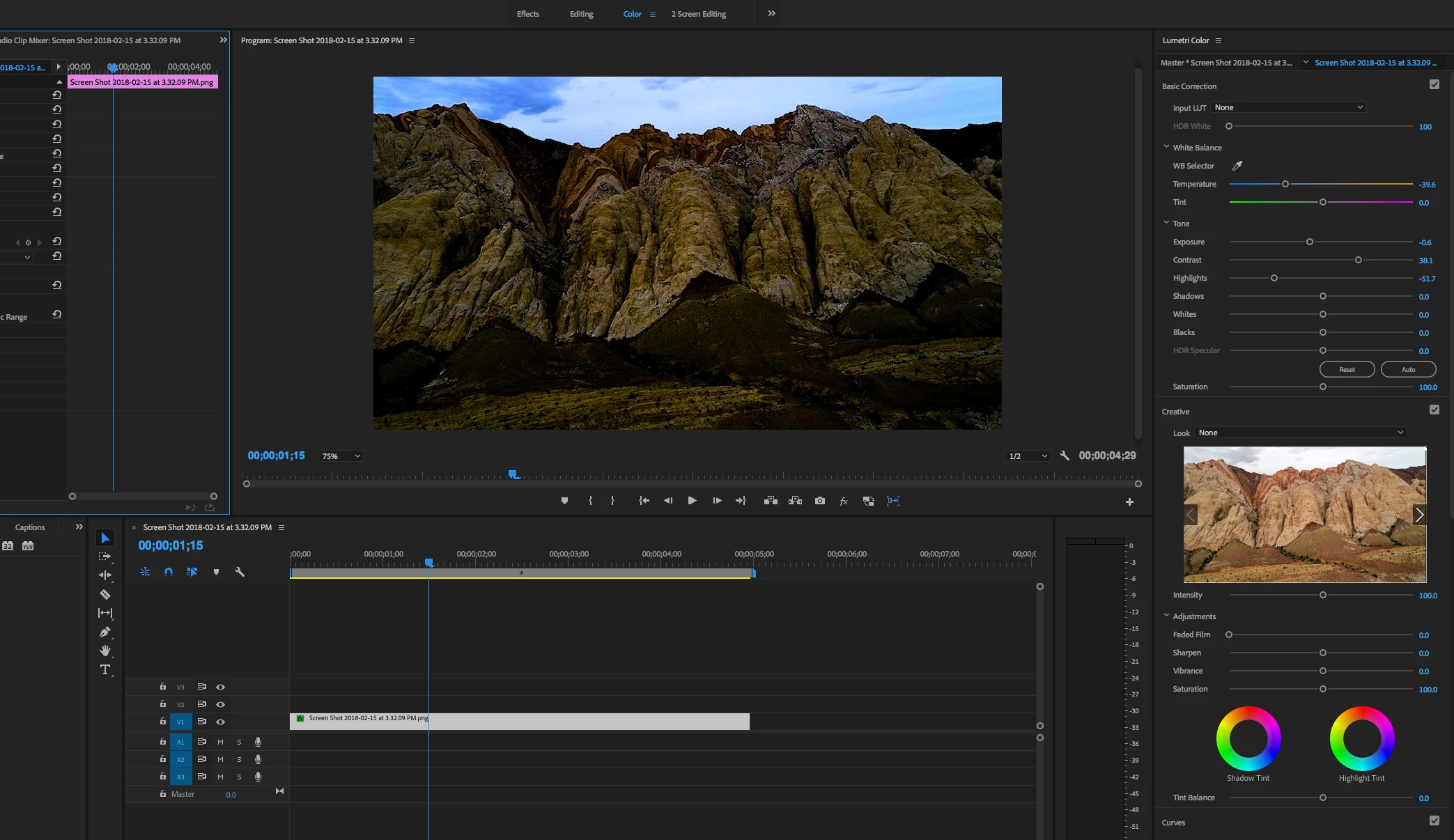Viewport: 1454px width, 840px height.
Task: Open the Look dropdown in Creative
Action: pos(1300,433)
